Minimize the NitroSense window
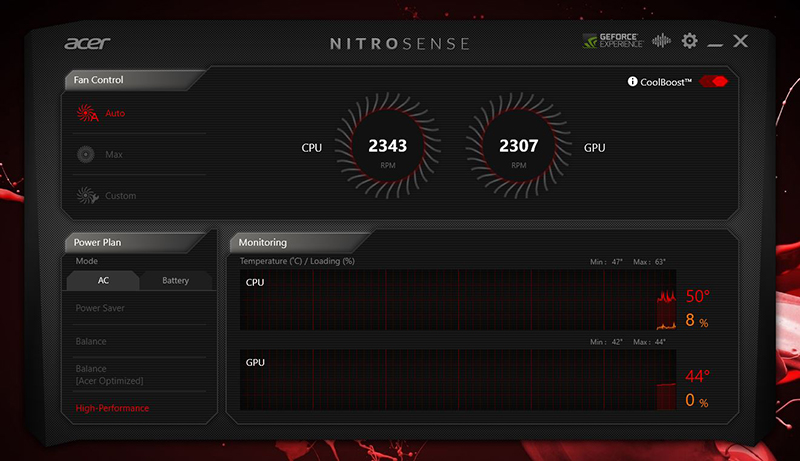This screenshot has height=461, width=800. (x=715, y=45)
